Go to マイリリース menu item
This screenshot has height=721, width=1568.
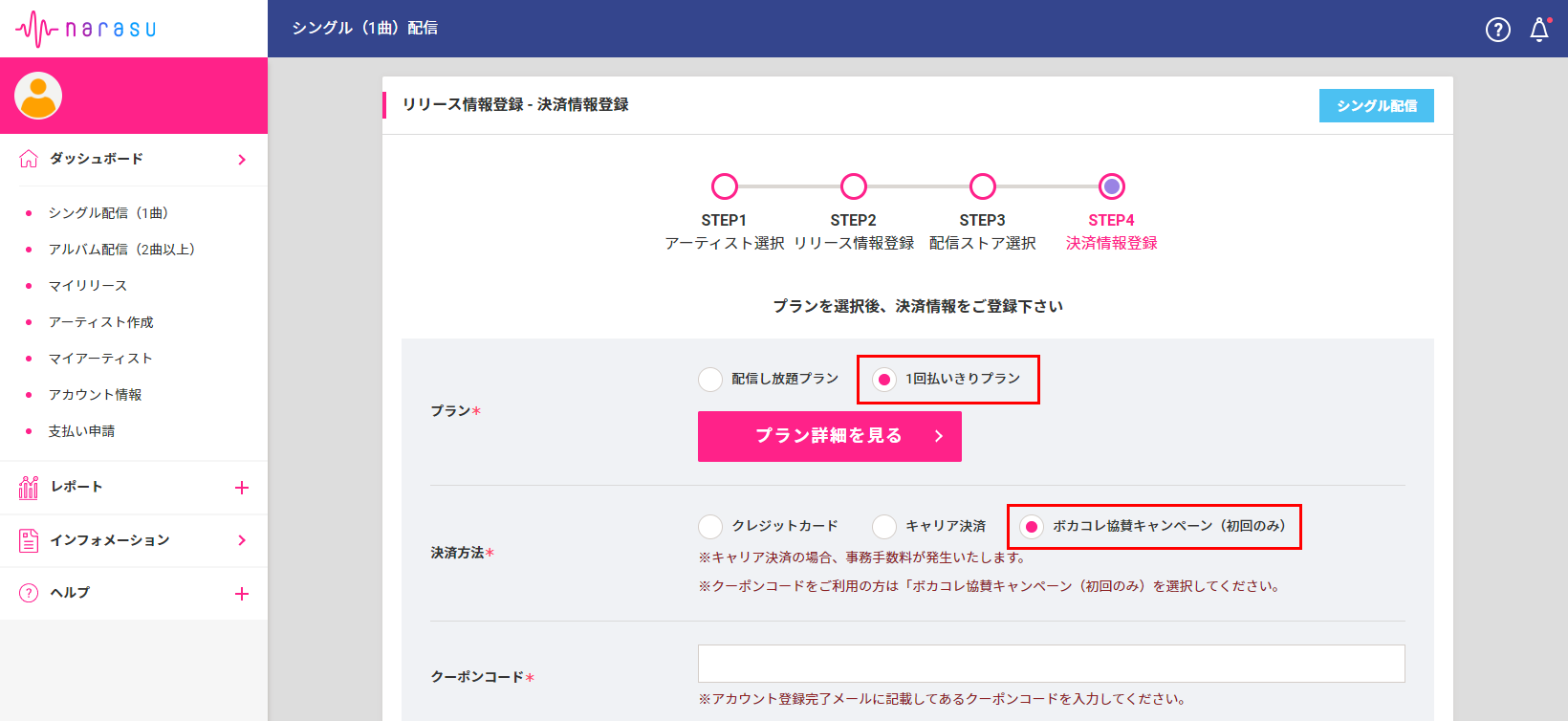click(88, 286)
